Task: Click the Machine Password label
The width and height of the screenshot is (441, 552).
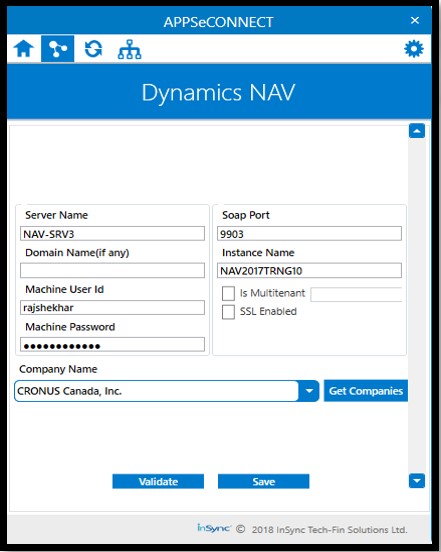Action: tap(70, 327)
